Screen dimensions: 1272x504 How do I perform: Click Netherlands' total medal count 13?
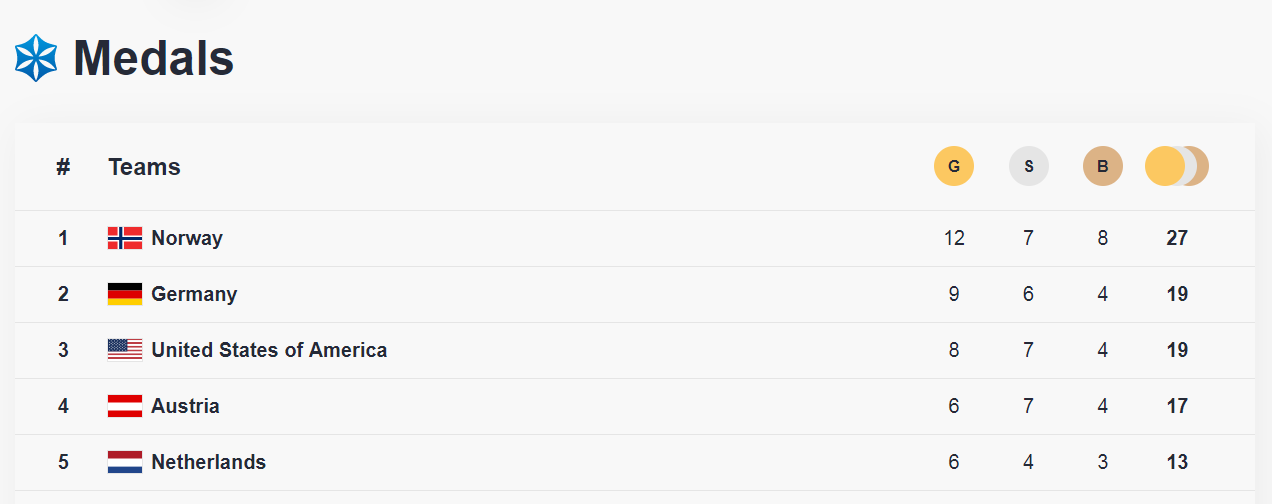1177,462
